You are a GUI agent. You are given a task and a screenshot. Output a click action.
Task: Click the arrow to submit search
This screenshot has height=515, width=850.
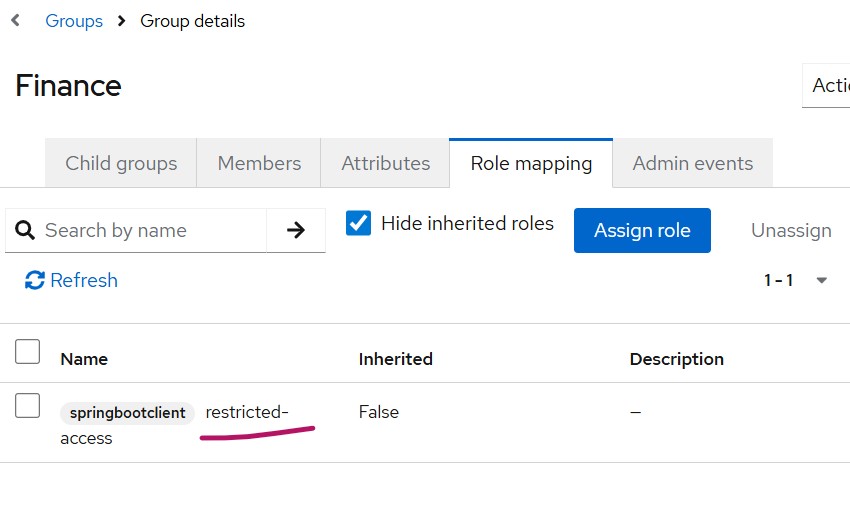point(295,231)
